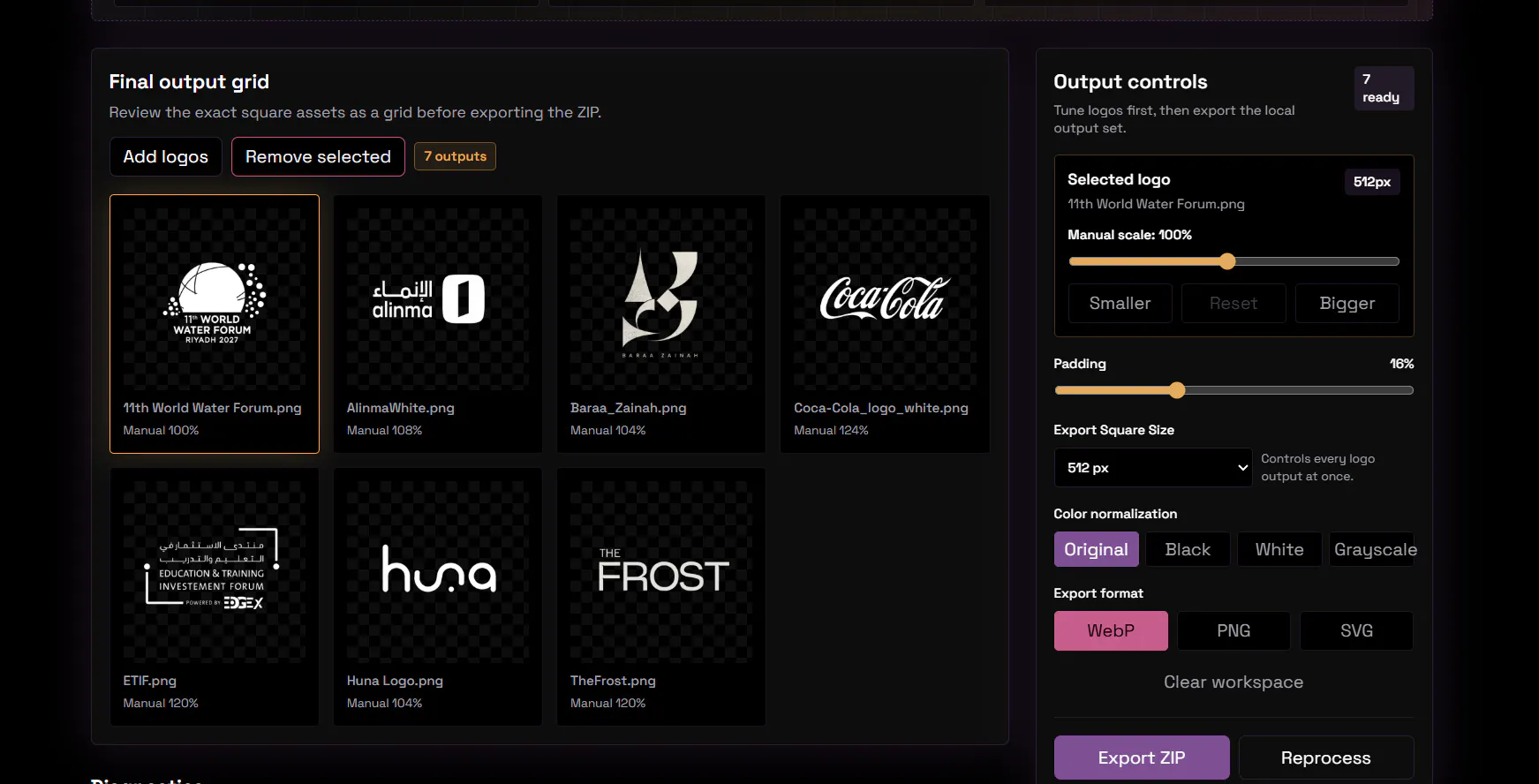Choose PNG export format
1539x784 pixels.
pos(1233,631)
